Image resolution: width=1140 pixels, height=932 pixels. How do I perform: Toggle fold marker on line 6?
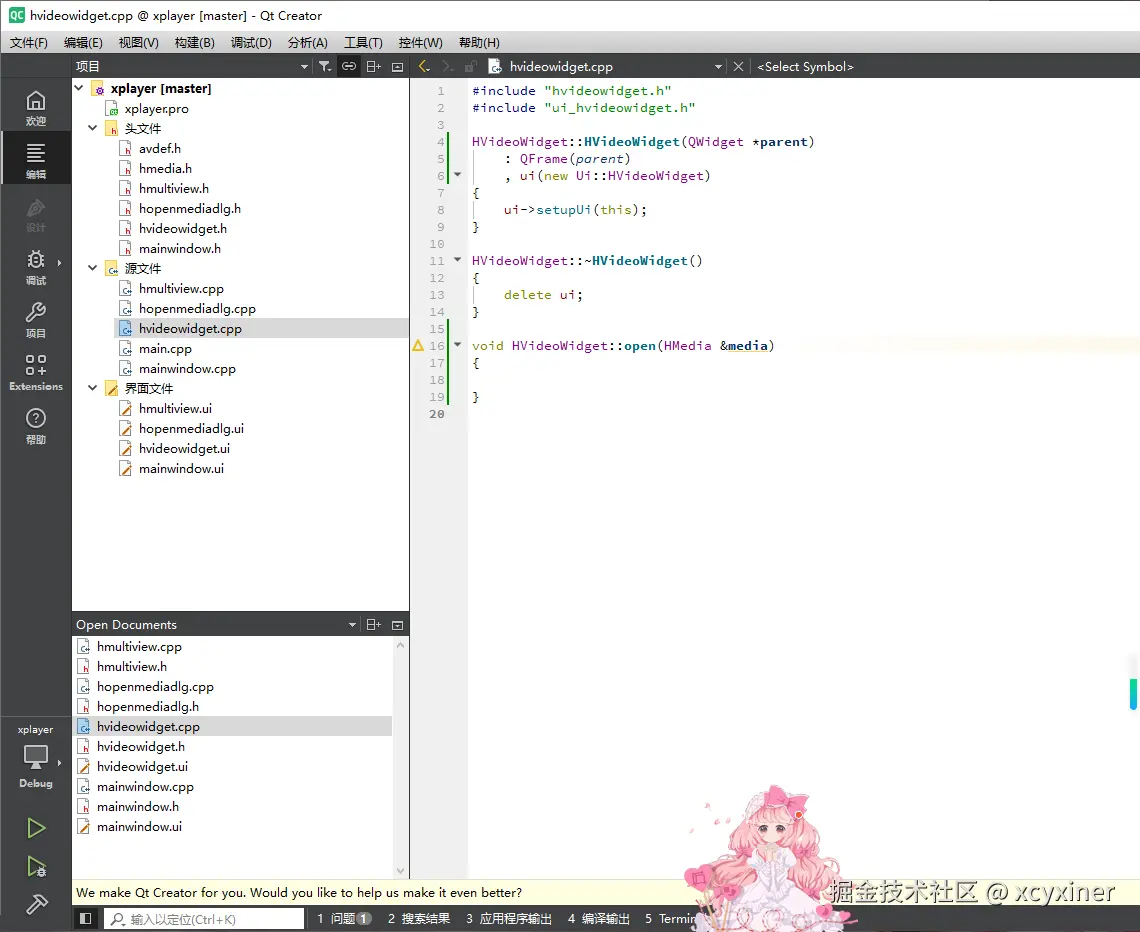coord(458,176)
